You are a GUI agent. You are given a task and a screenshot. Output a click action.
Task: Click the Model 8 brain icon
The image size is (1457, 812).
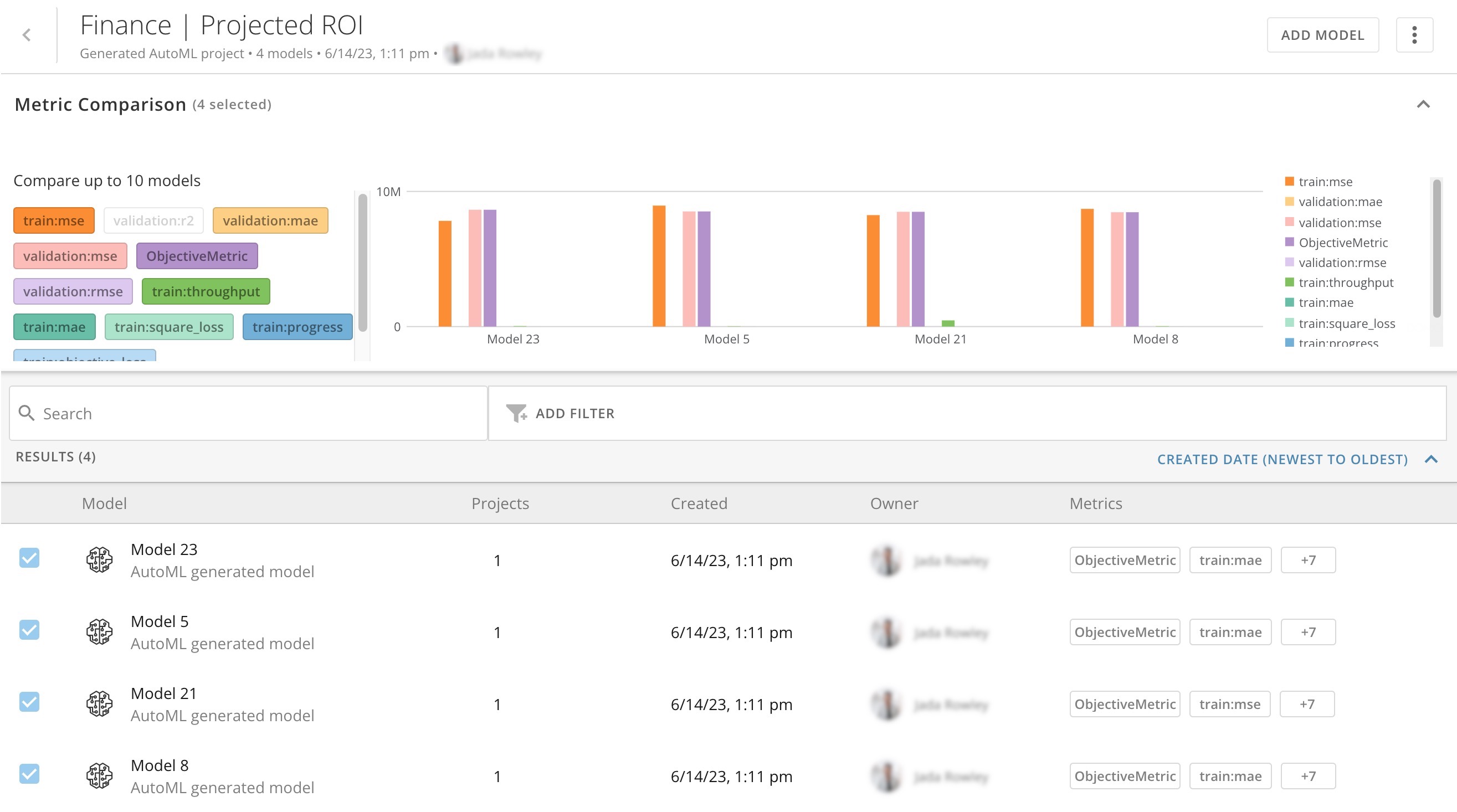[100, 776]
